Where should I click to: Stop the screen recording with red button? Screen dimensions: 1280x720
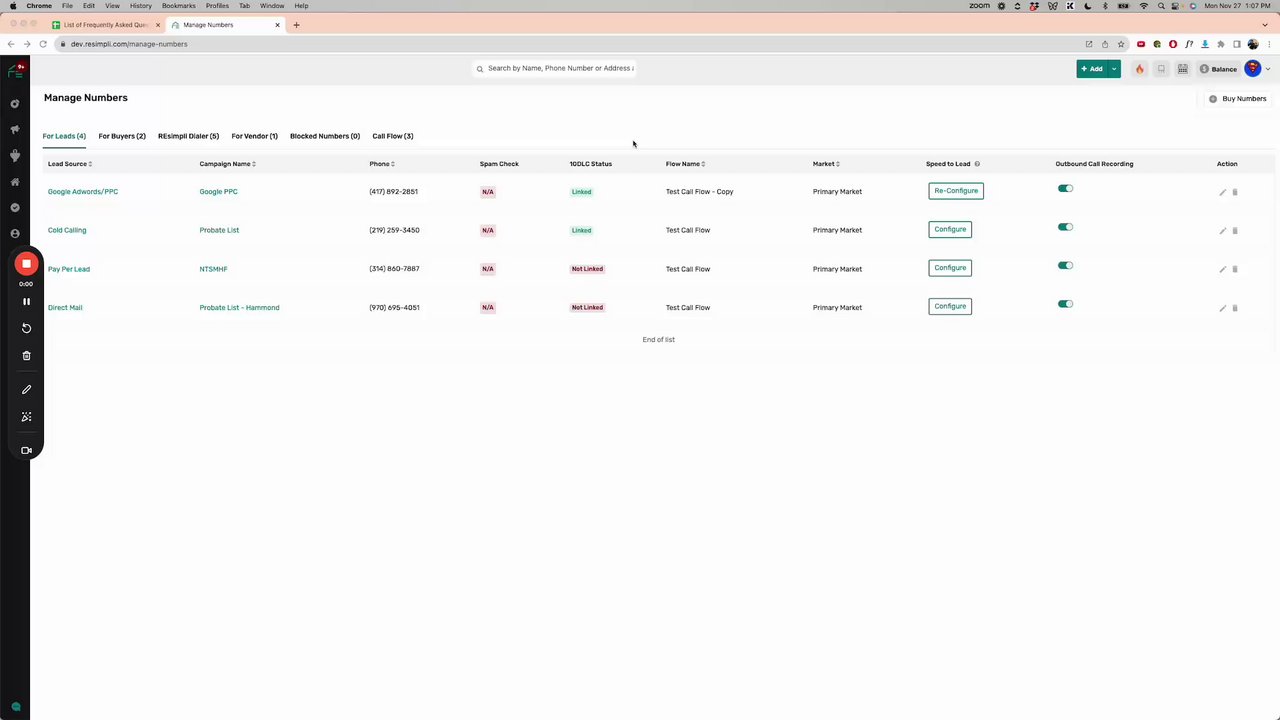point(26,264)
